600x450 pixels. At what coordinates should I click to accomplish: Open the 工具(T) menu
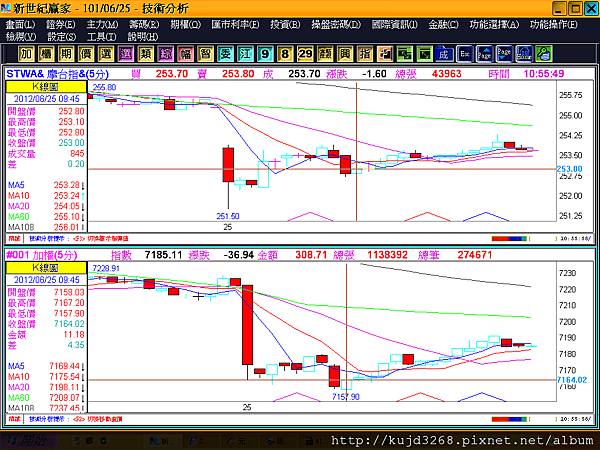101,37
